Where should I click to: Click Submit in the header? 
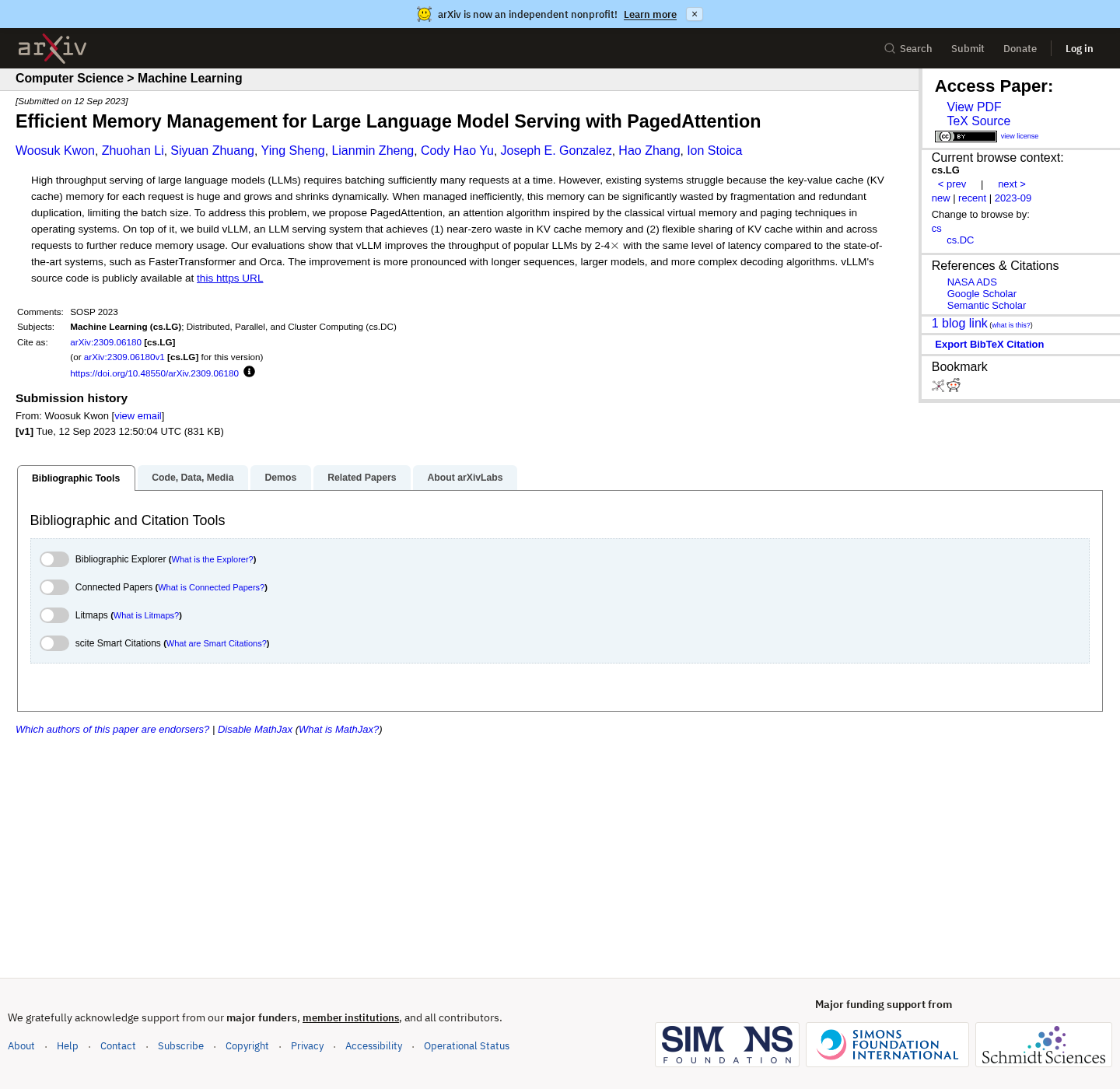point(968,48)
